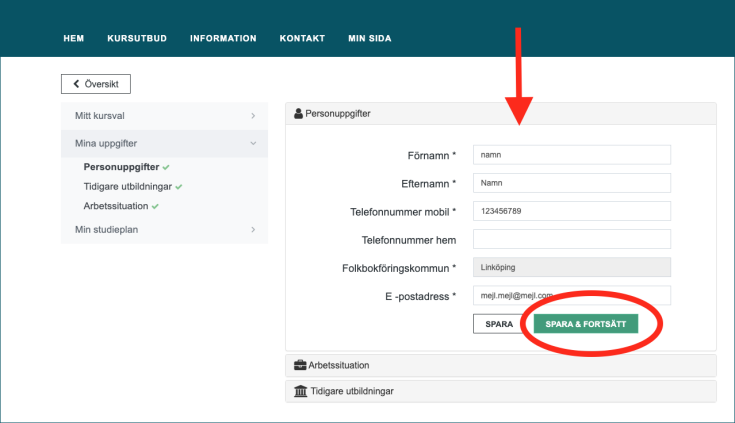Click the green checkmark next to Personuppgifter

[x=166, y=167]
